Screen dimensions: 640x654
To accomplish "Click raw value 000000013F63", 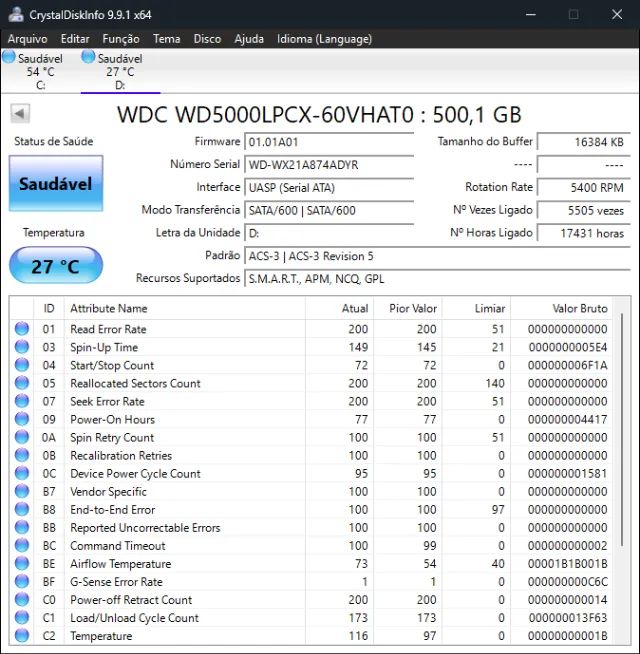I will [x=567, y=618].
